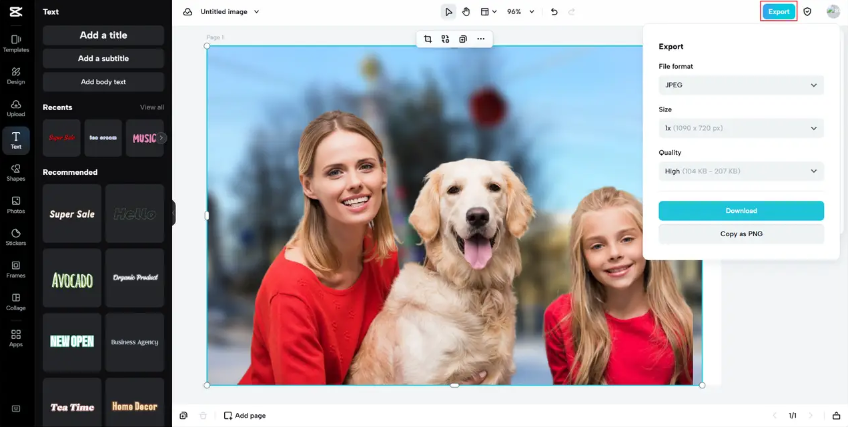Image resolution: width=848 pixels, height=427 pixels.
Task: Choose the Hello text preset
Action: point(135,214)
